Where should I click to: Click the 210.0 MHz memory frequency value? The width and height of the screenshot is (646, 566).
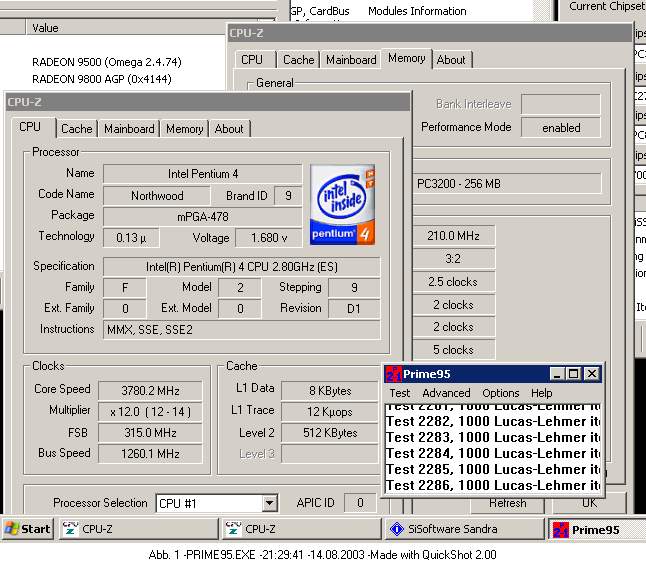click(x=454, y=236)
